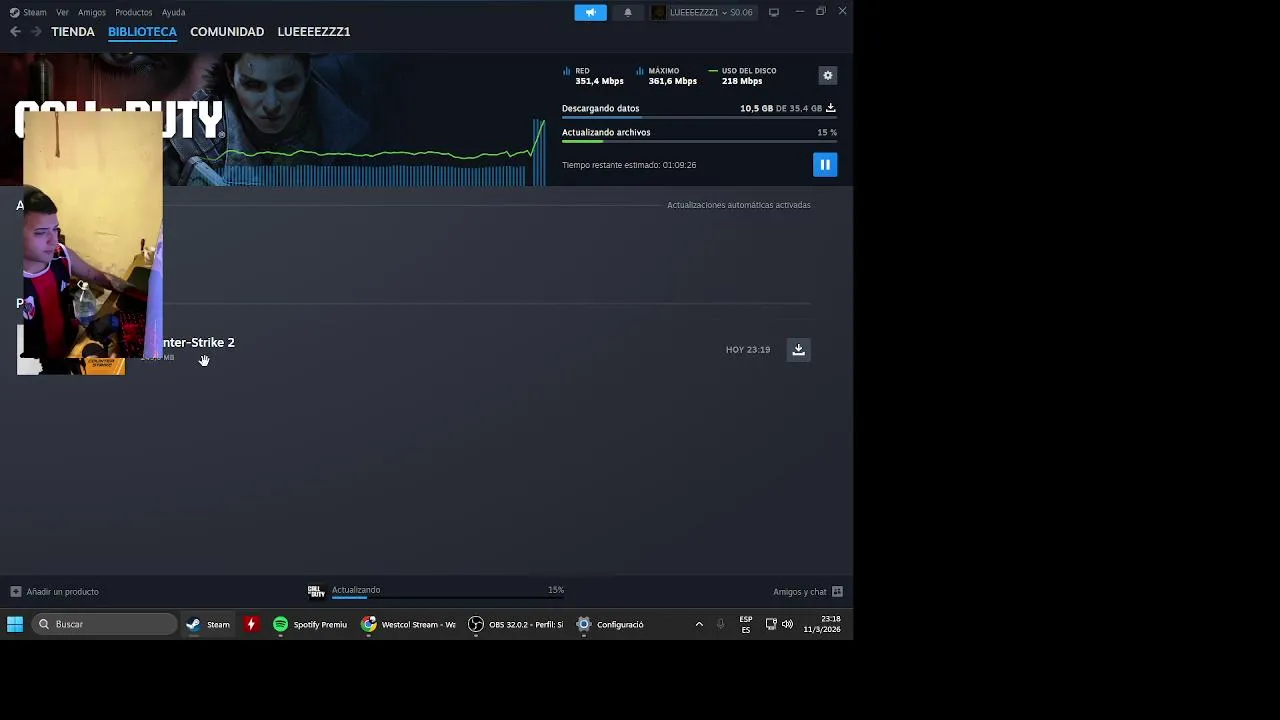1280x720 pixels.
Task: Click the RED network speed stat
Action: pyautogui.click(x=593, y=76)
